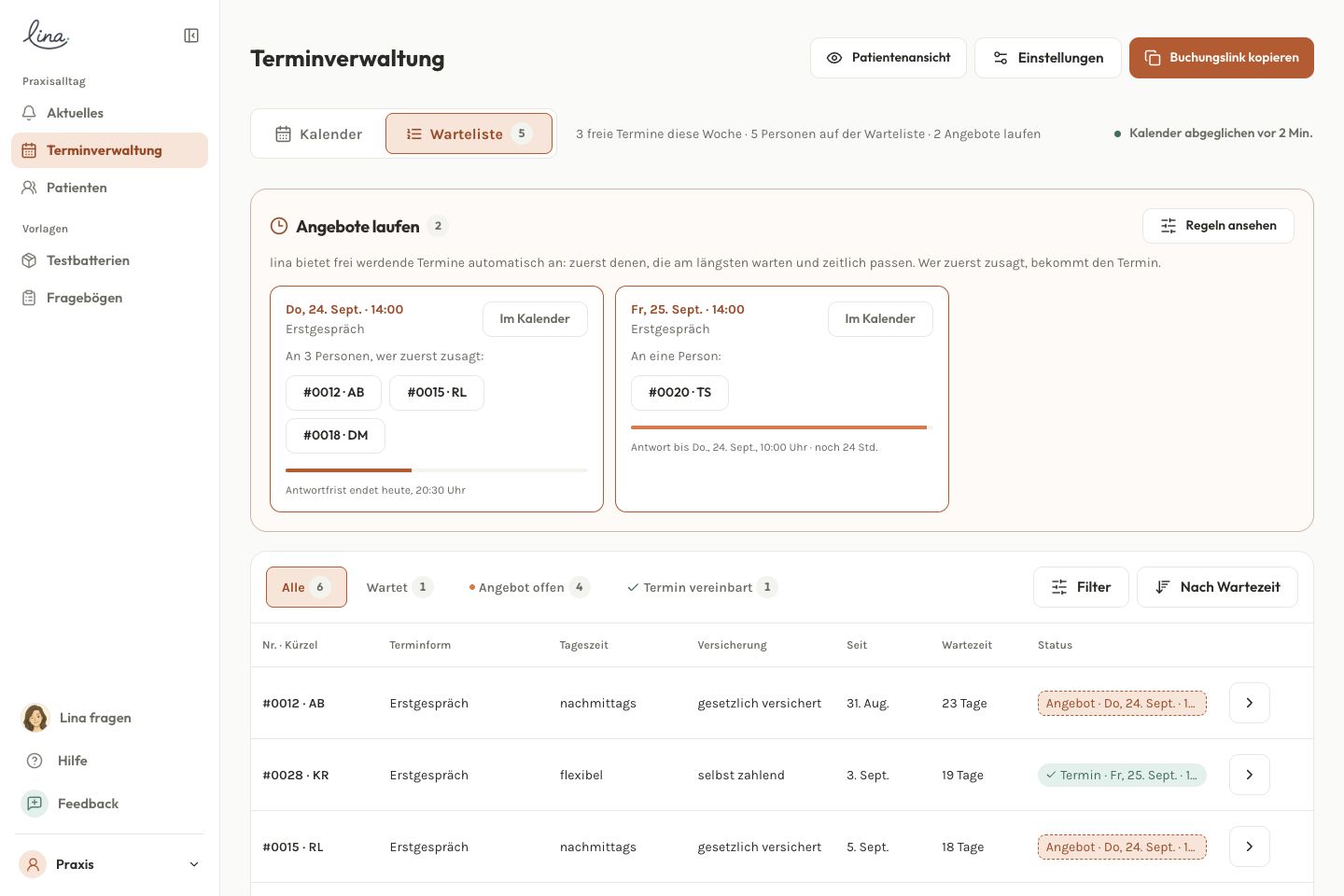The image size is (1344, 896).
Task: Select the Warteliste tab
Action: 469,133
